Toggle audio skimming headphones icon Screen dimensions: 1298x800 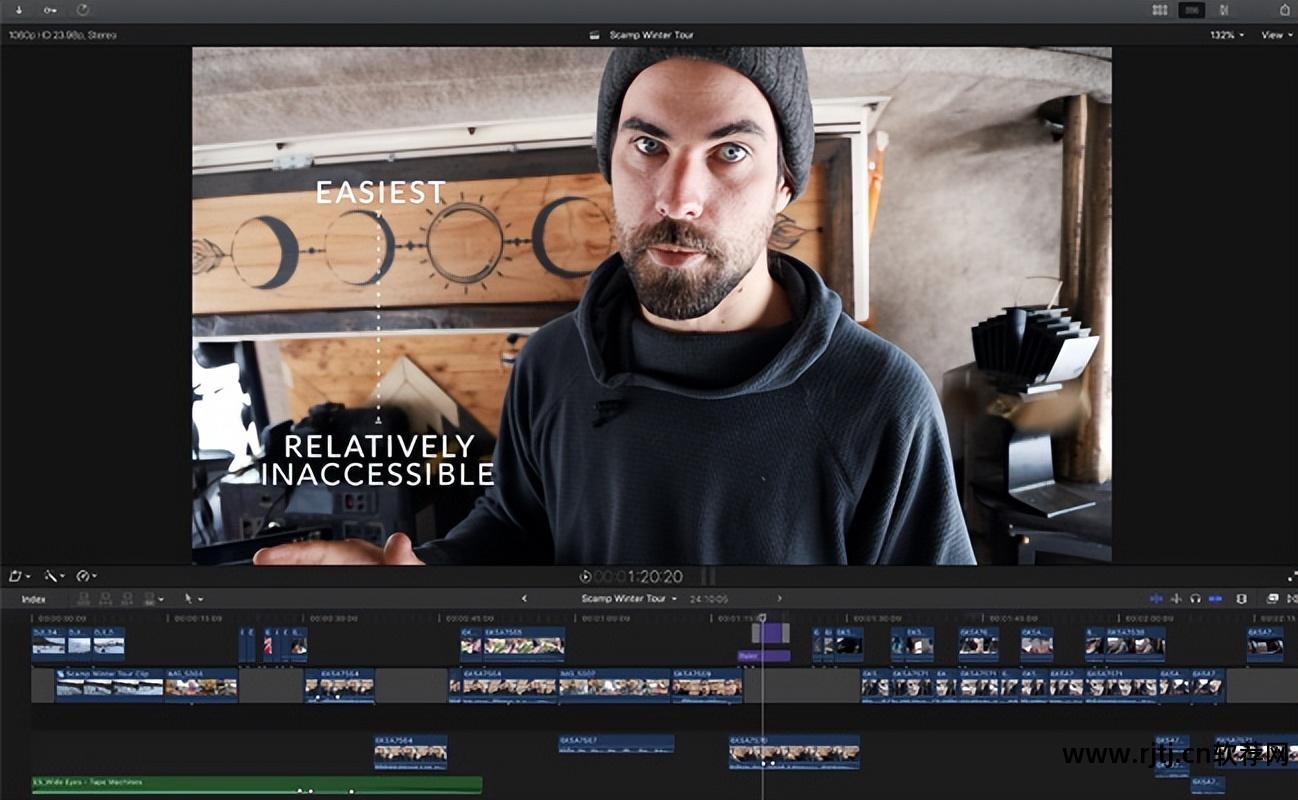1195,599
